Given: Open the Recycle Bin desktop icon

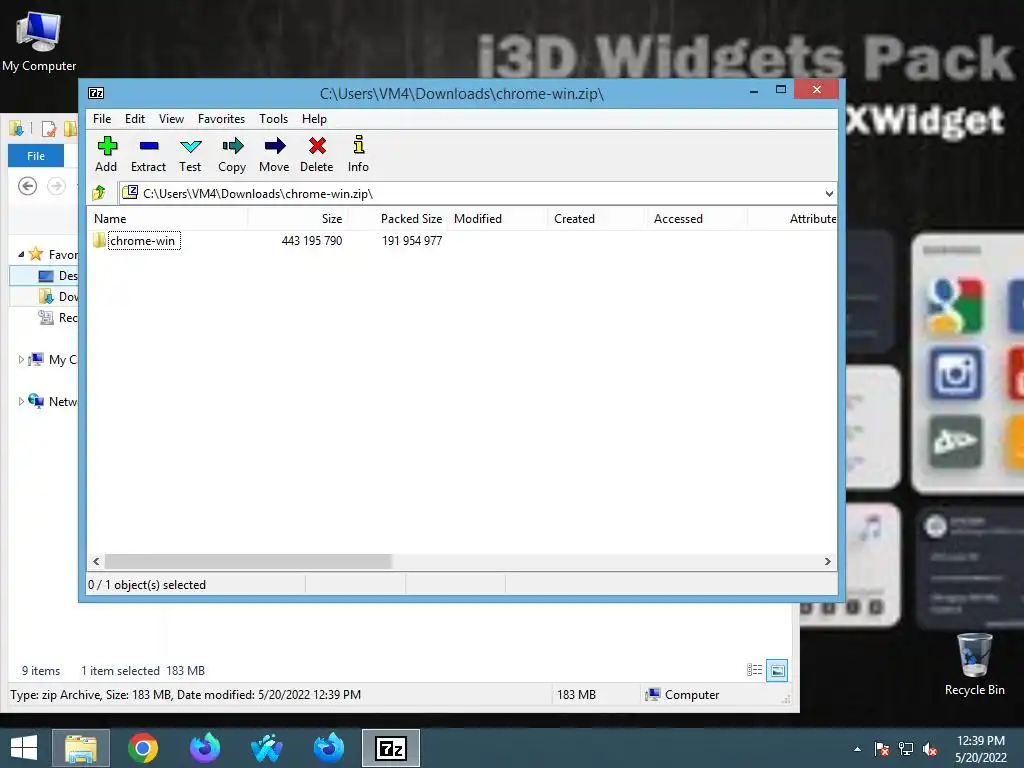Looking at the screenshot, I should point(974,664).
